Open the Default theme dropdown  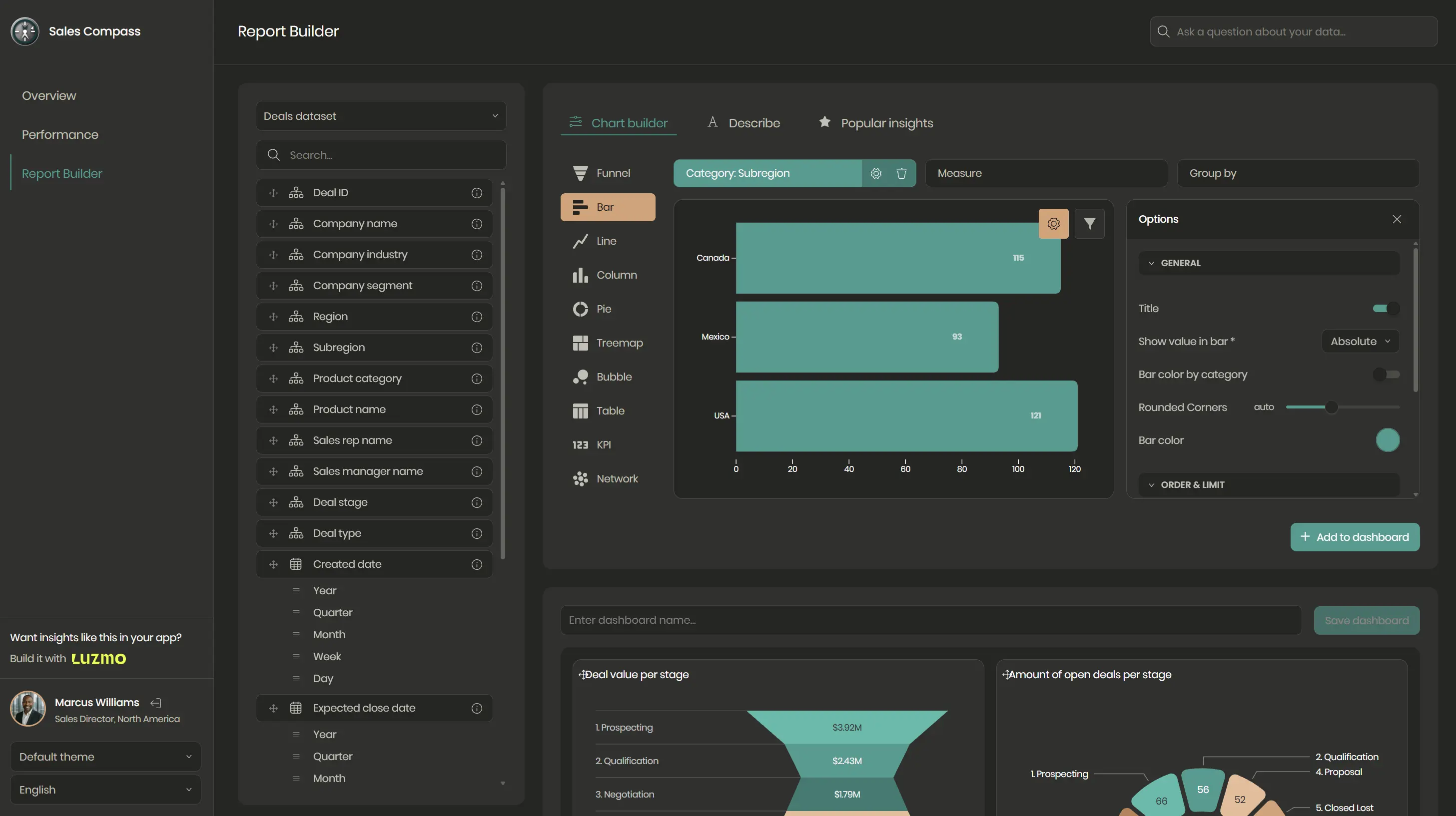tap(105, 756)
